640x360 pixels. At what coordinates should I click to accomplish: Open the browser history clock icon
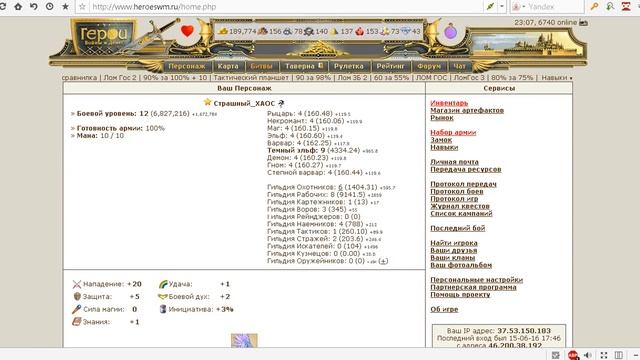49,7
